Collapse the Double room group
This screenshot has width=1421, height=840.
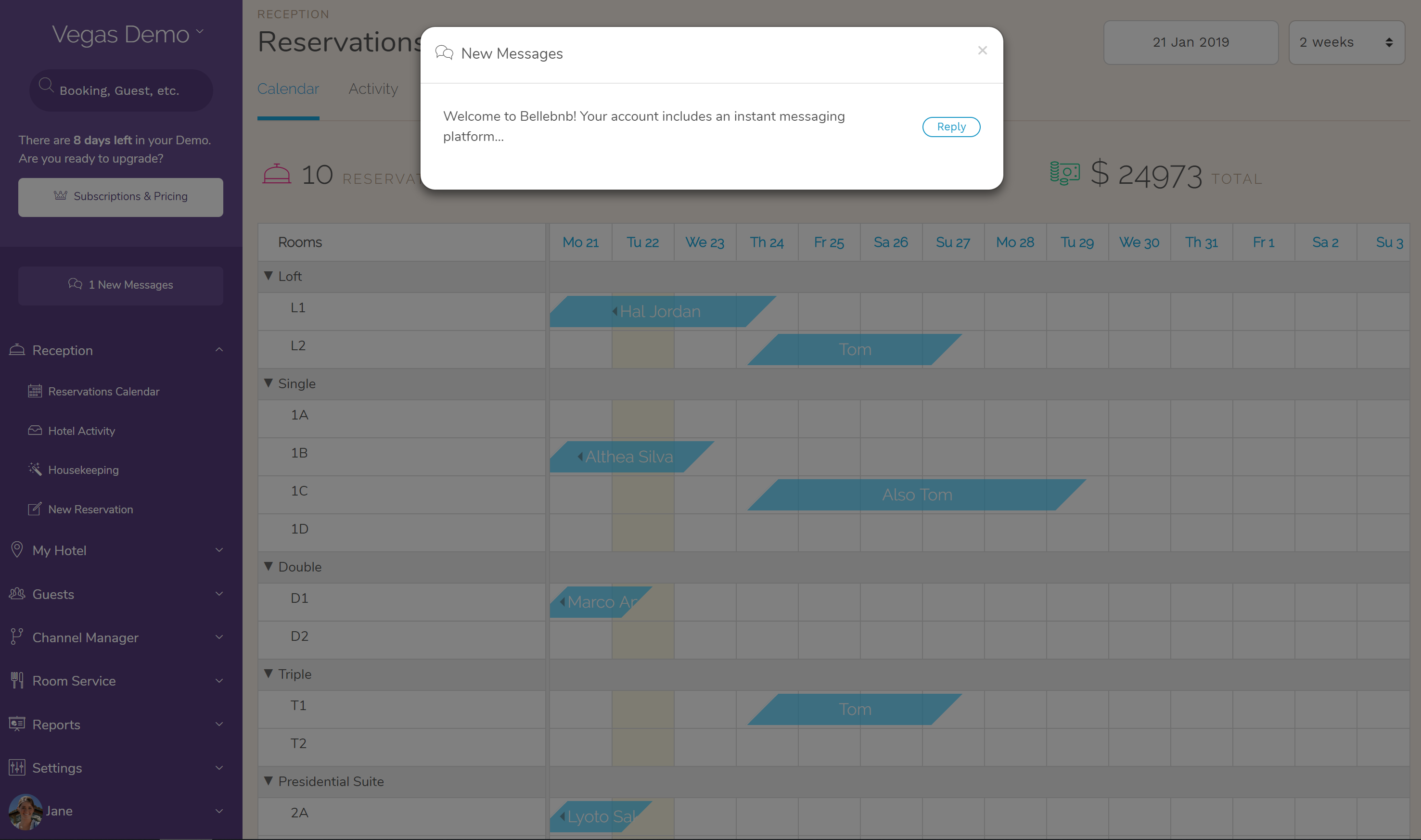269,566
